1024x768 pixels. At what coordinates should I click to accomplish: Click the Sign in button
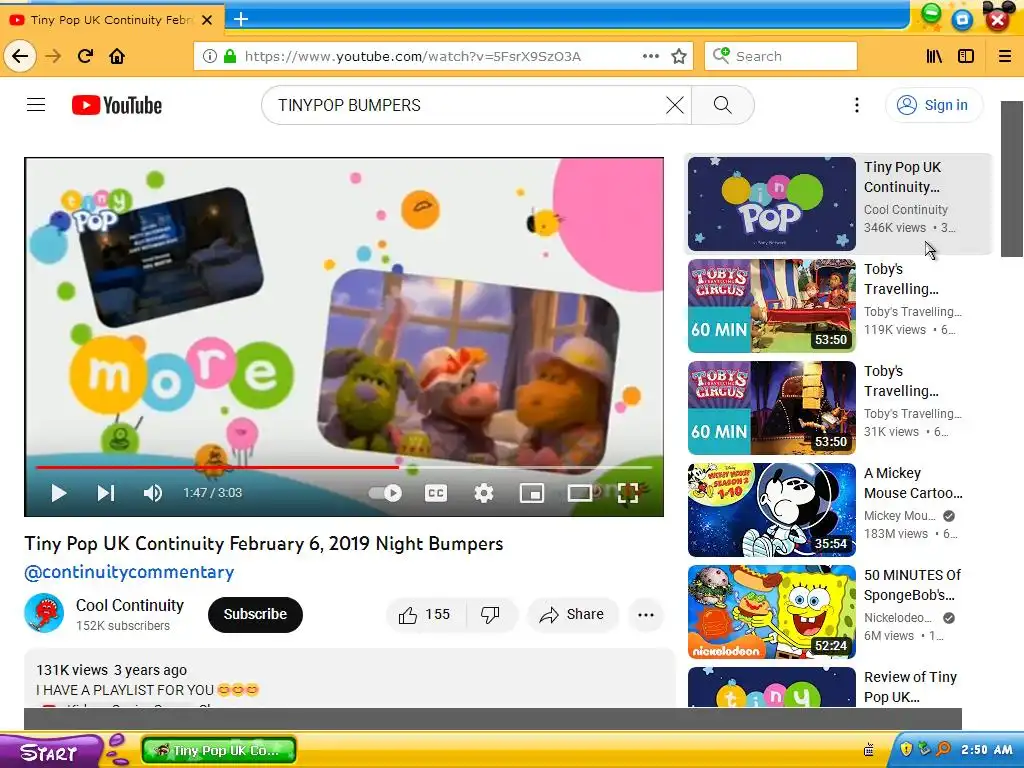[933, 105]
